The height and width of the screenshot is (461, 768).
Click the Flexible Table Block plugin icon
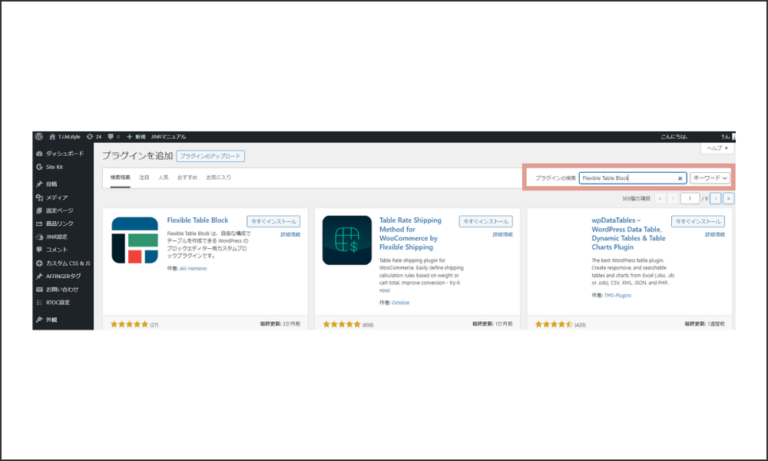(135, 240)
